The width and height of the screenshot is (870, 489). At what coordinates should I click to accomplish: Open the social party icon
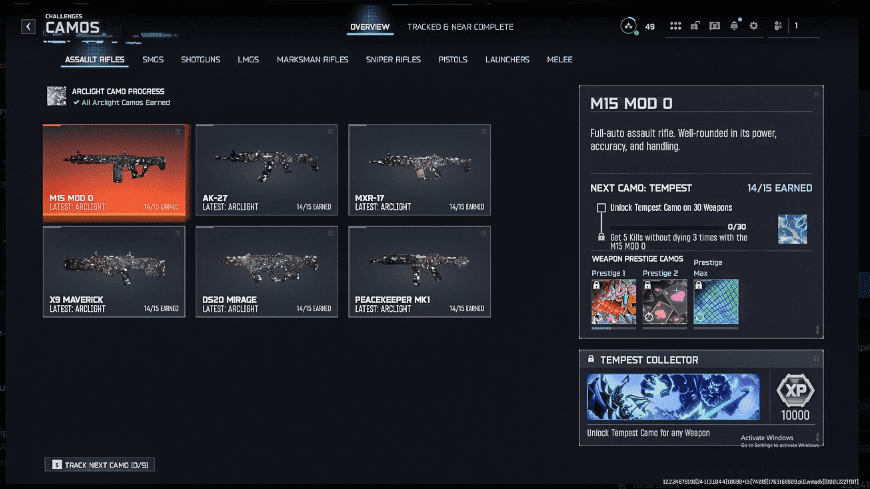(x=779, y=26)
